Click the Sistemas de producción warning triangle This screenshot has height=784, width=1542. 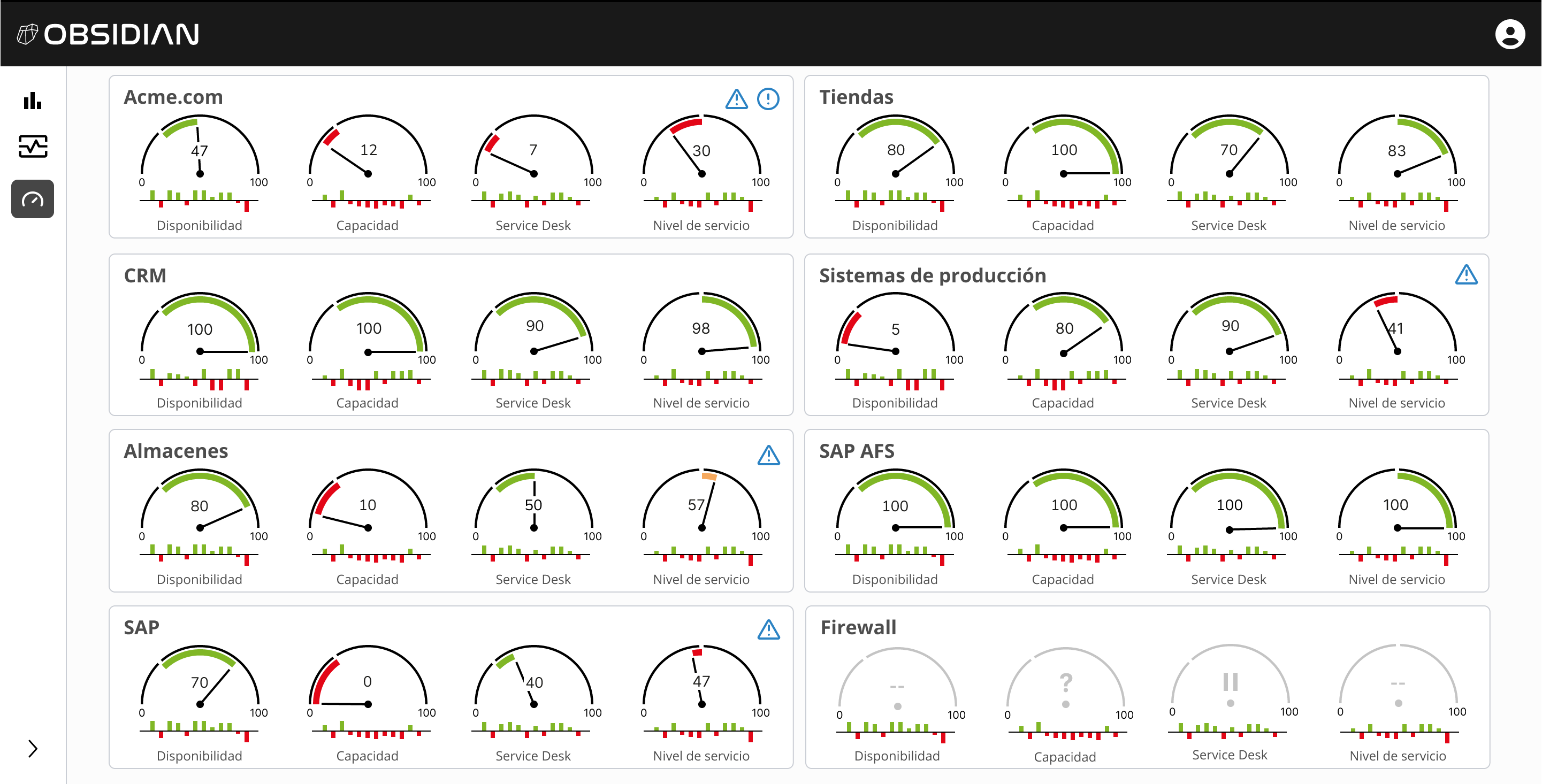click(x=1466, y=274)
